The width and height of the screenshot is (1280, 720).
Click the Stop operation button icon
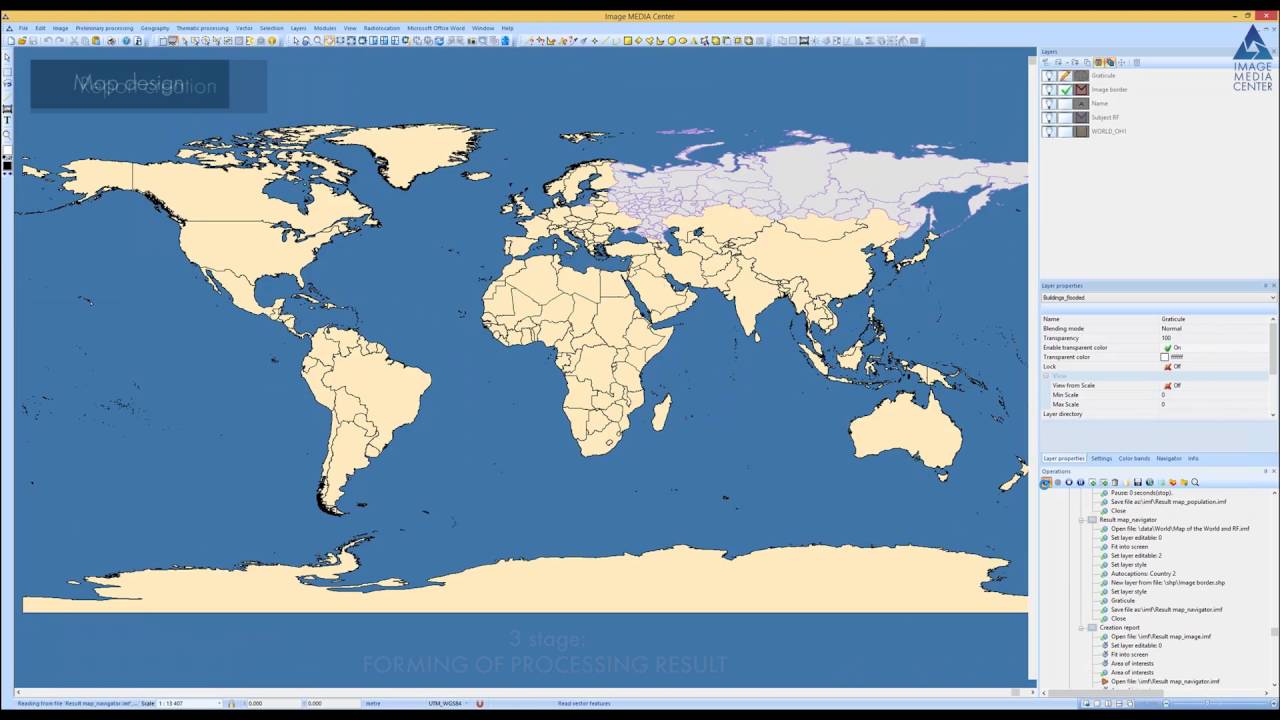tap(1069, 482)
